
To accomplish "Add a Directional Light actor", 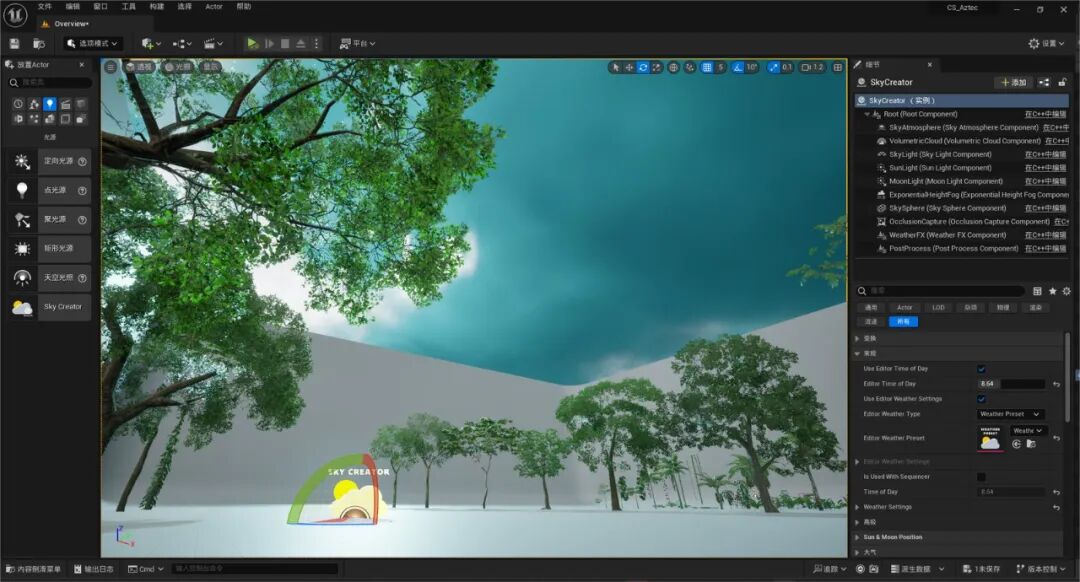I will click(50, 161).
